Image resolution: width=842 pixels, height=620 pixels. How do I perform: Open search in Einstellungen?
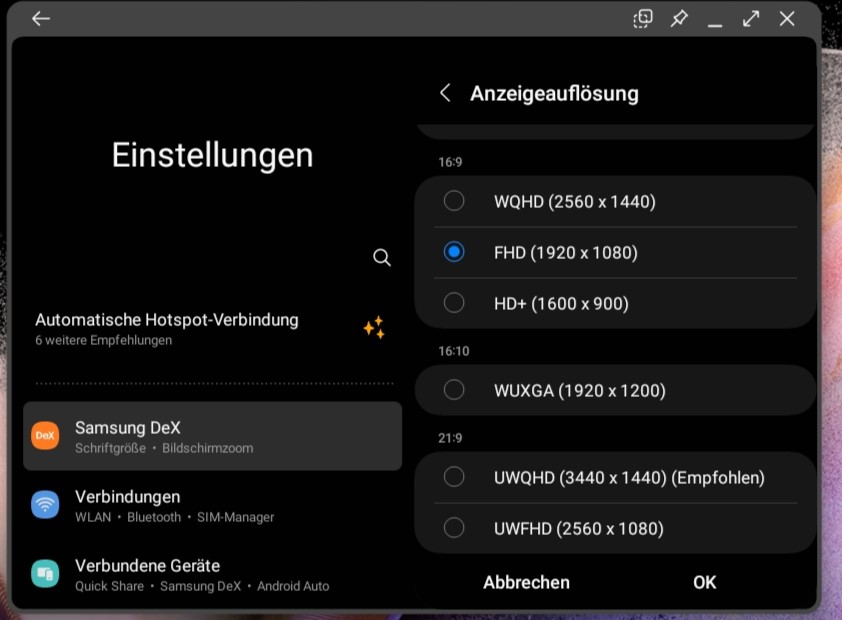tap(381, 257)
